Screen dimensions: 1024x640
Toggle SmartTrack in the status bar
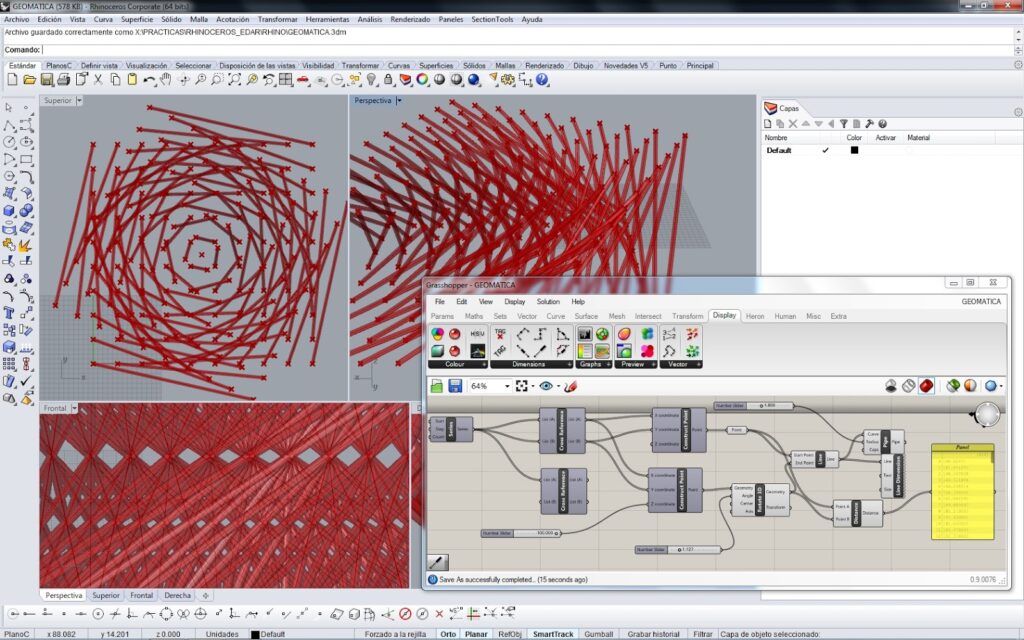(553, 634)
